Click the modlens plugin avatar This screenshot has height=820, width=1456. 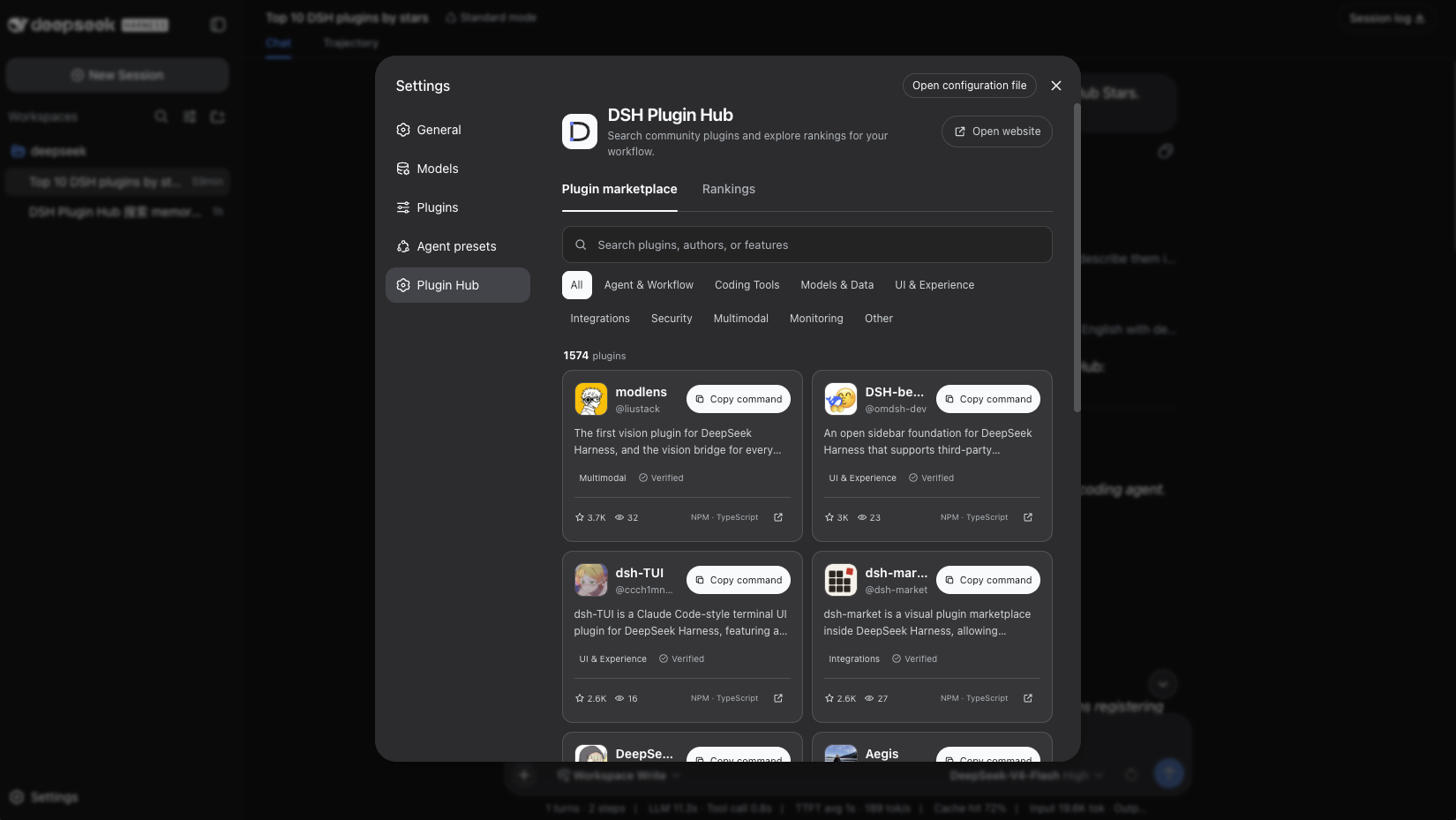(x=591, y=399)
